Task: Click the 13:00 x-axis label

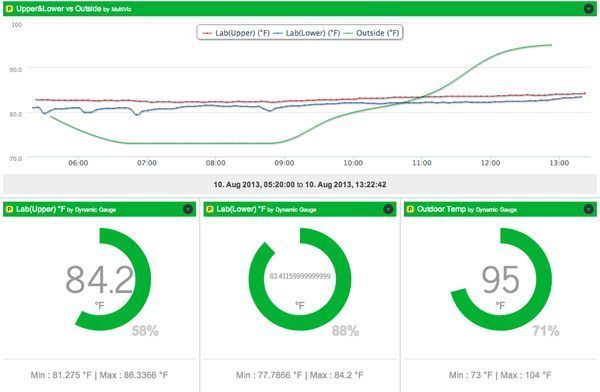Action: tap(559, 163)
